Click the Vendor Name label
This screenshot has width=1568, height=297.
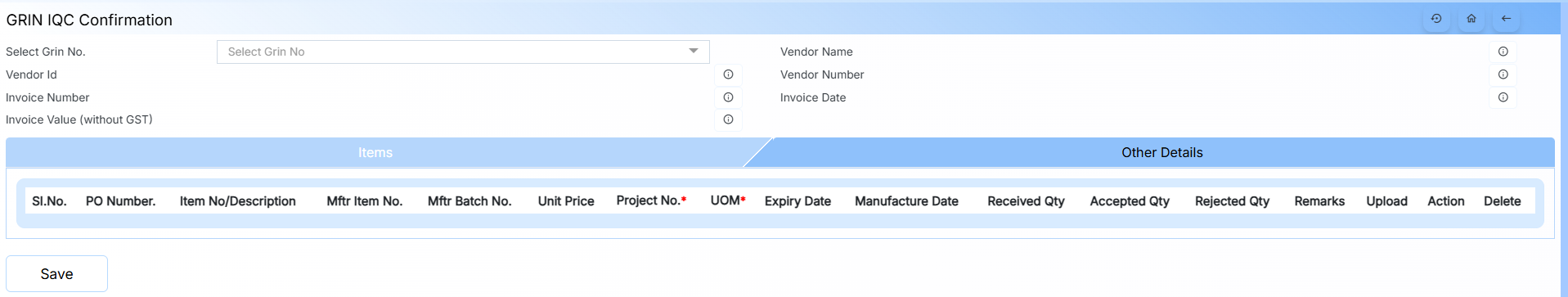tap(816, 52)
